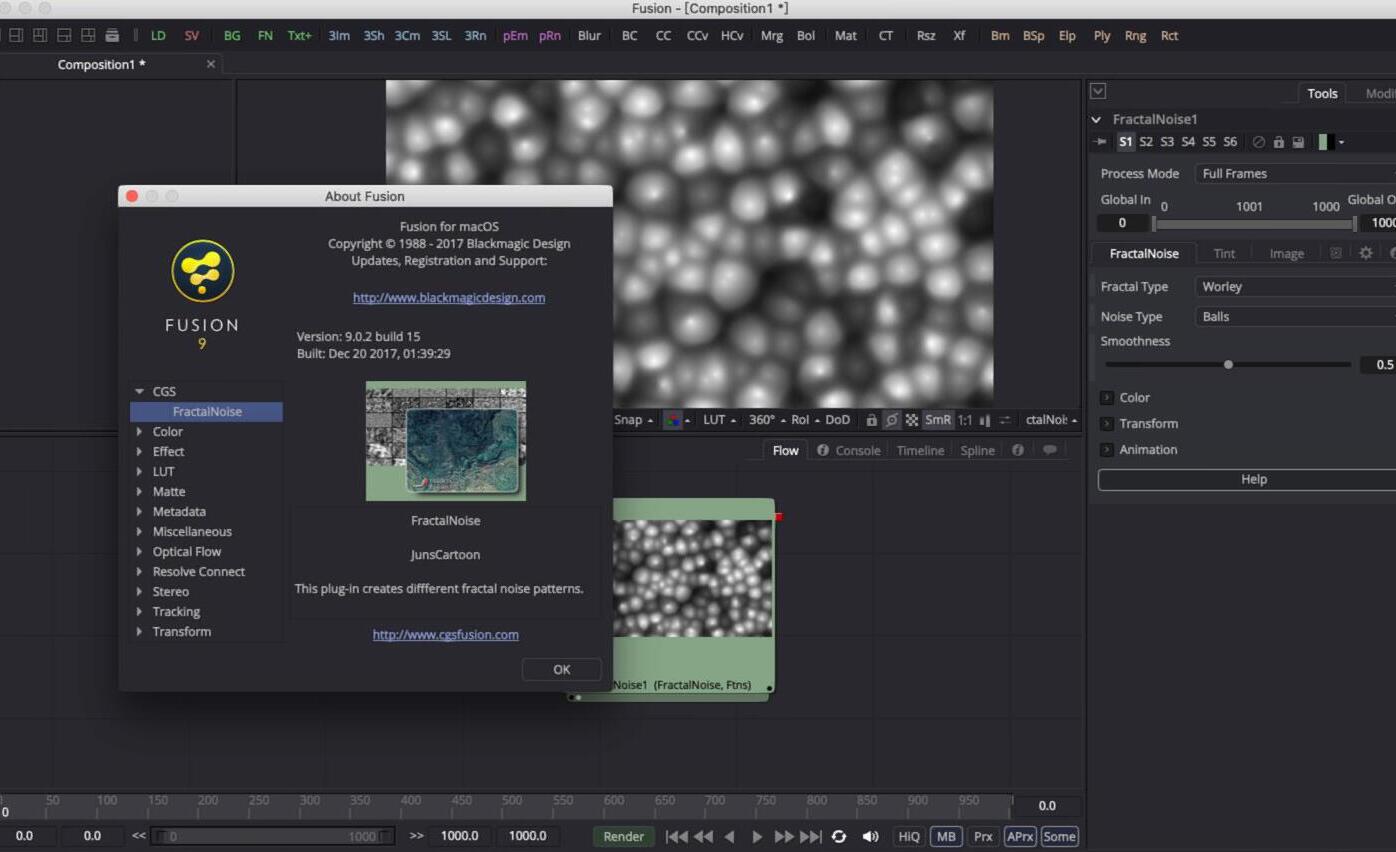
Task: Collapse the CGS category in About dialog
Action: (x=140, y=391)
